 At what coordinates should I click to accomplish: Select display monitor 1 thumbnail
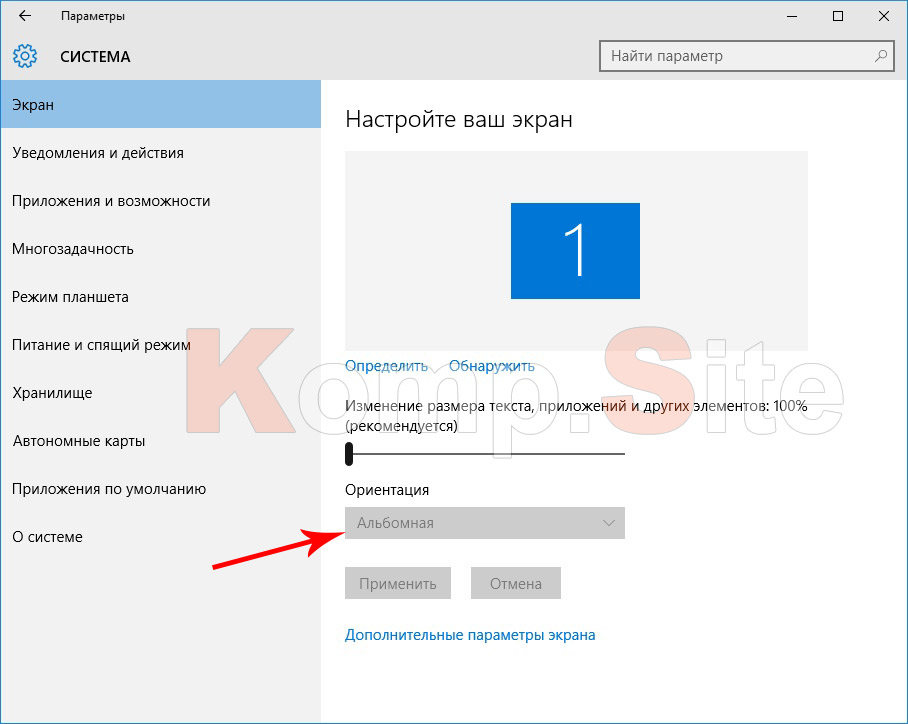tap(575, 251)
